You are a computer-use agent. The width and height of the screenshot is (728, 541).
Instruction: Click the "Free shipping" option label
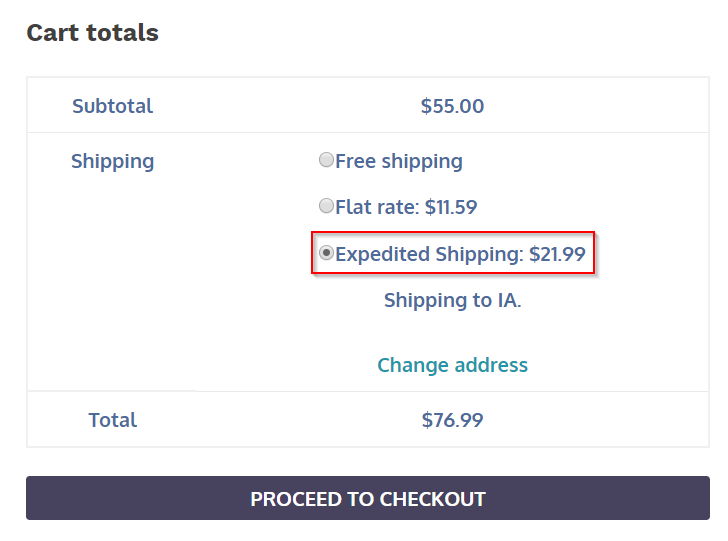(x=399, y=161)
